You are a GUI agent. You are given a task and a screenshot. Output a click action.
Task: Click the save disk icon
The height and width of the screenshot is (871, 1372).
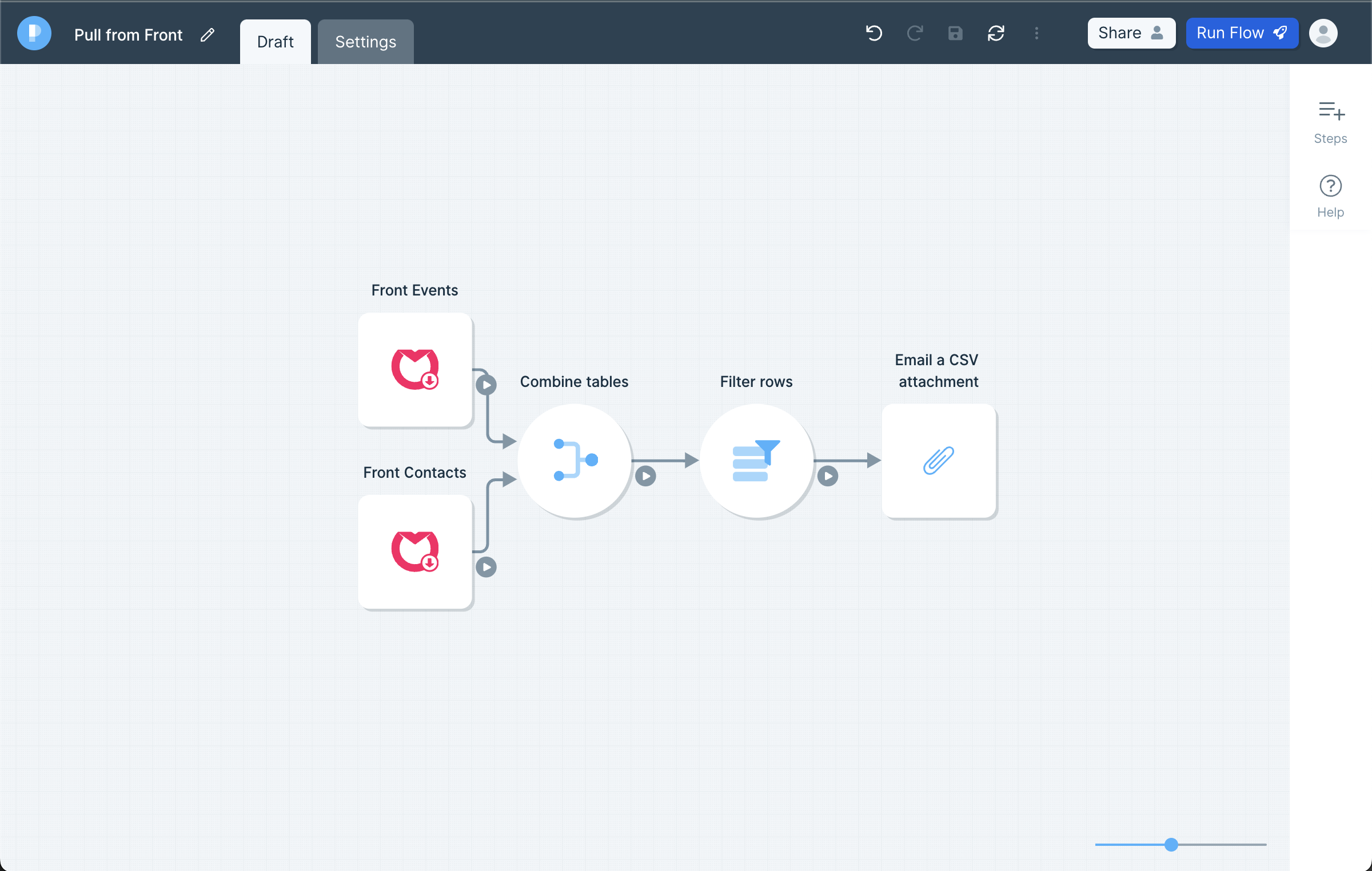955,33
